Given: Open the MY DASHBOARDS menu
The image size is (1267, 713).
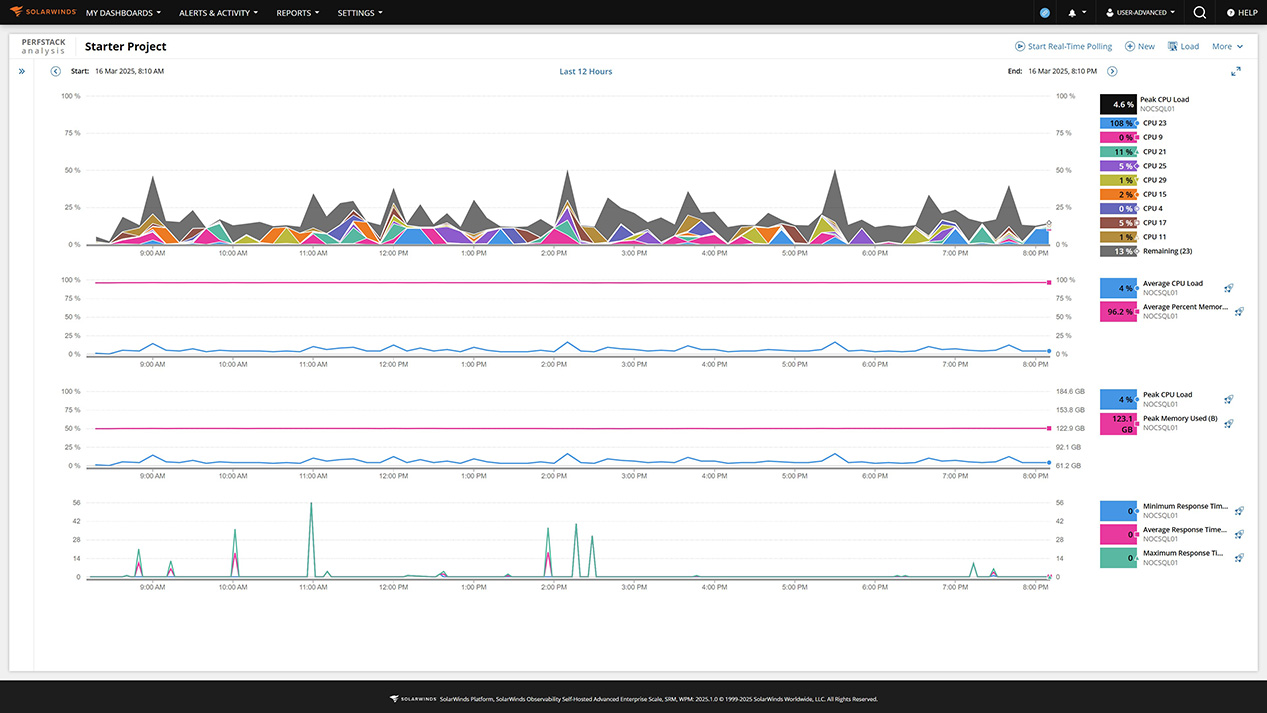Looking at the screenshot, I should (122, 12).
